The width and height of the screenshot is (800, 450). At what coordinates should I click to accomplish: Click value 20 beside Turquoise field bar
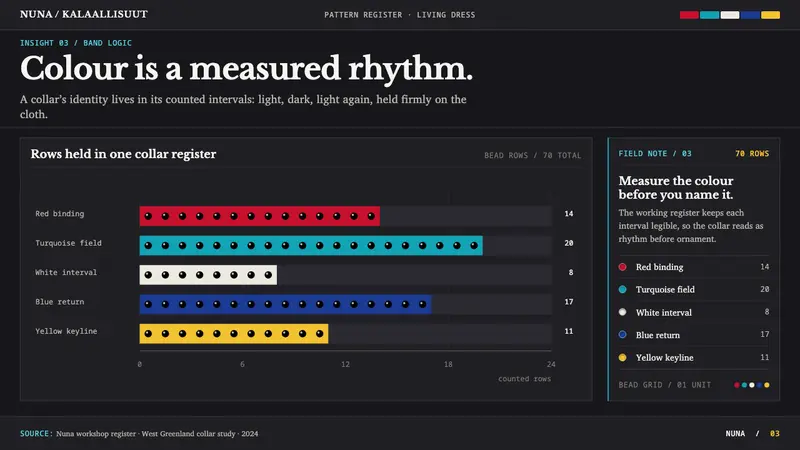[x=569, y=243]
